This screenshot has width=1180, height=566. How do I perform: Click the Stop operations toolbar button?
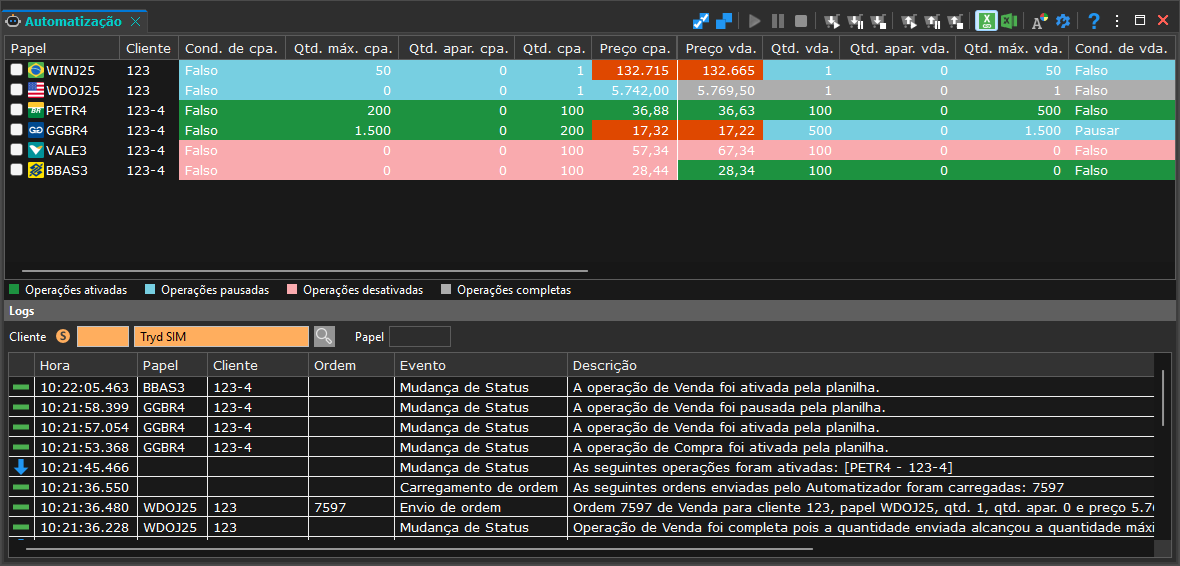[x=801, y=21]
